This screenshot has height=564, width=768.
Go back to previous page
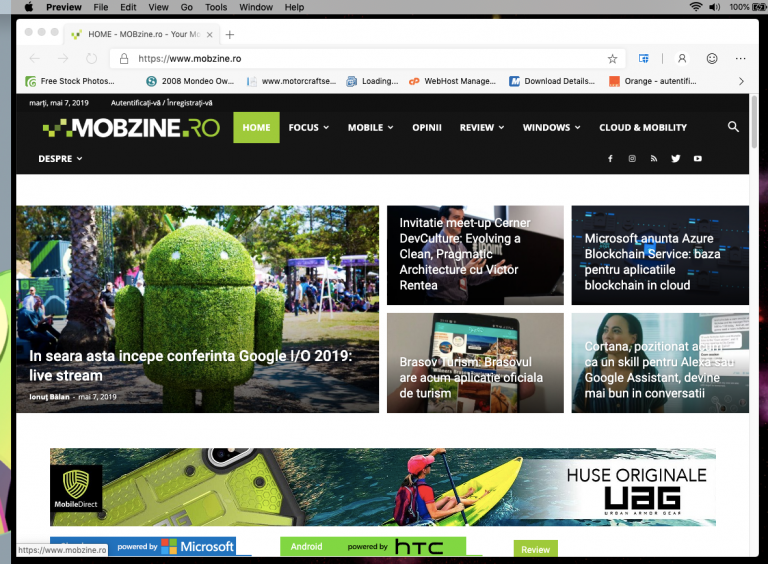pyautogui.click(x=34, y=58)
